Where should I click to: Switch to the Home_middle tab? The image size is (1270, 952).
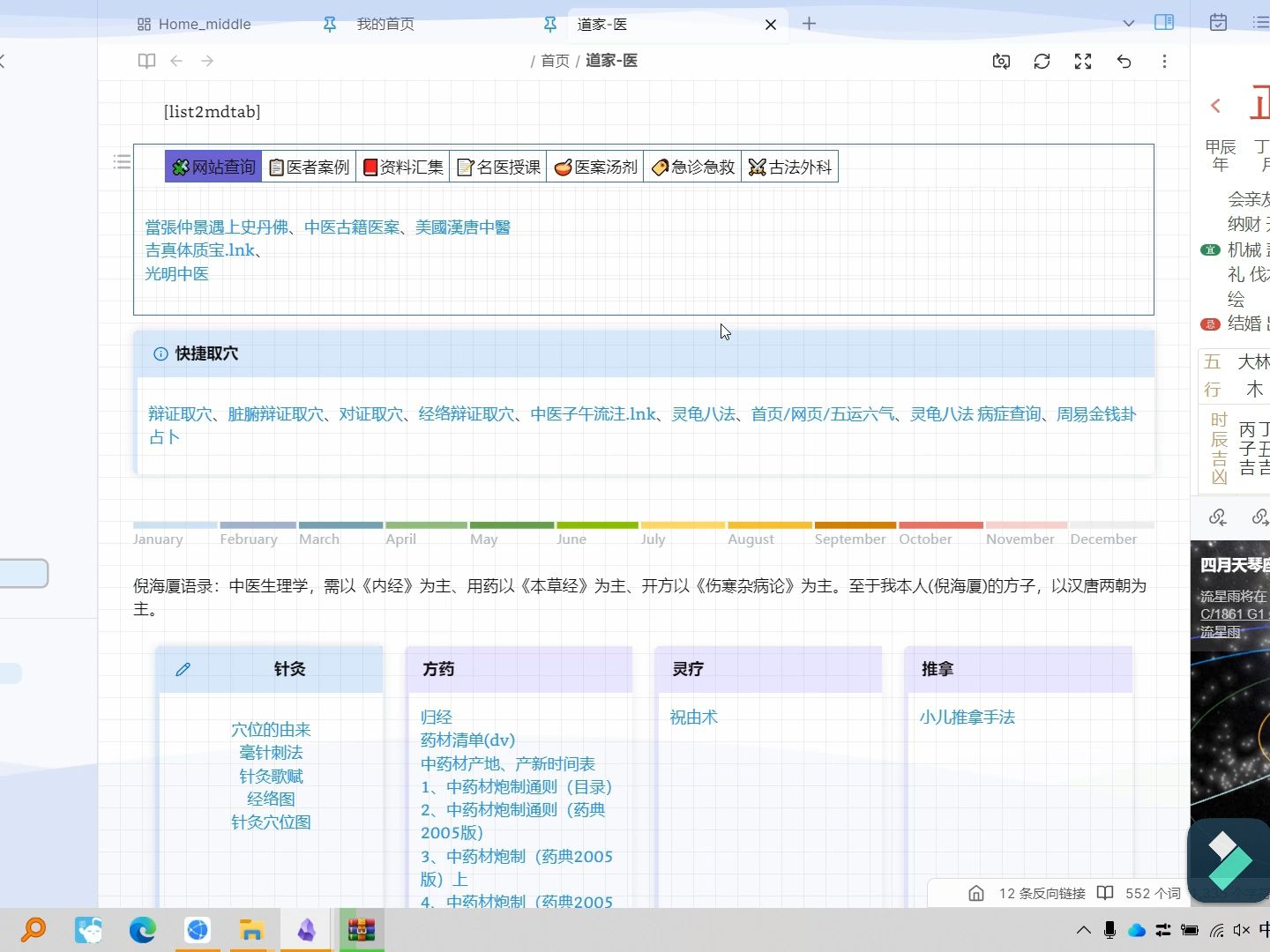[x=205, y=25]
